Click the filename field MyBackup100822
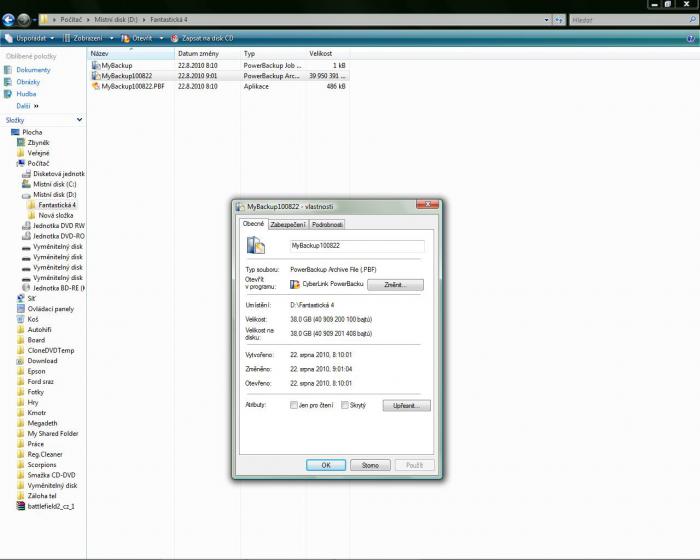Viewport: 700px width, 560px height. (356, 245)
